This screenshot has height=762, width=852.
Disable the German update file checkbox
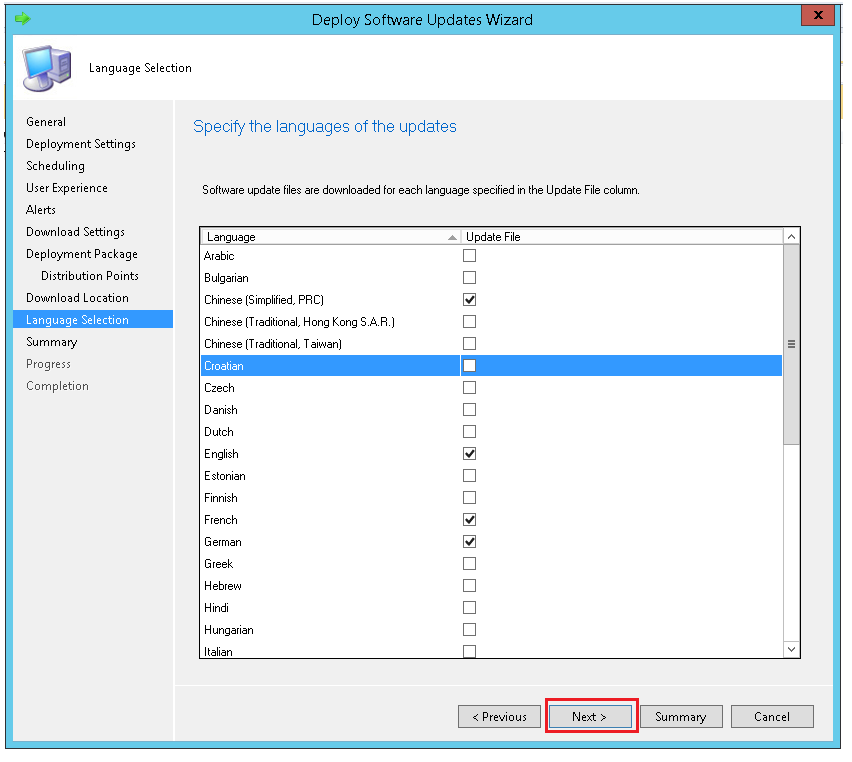pos(469,541)
